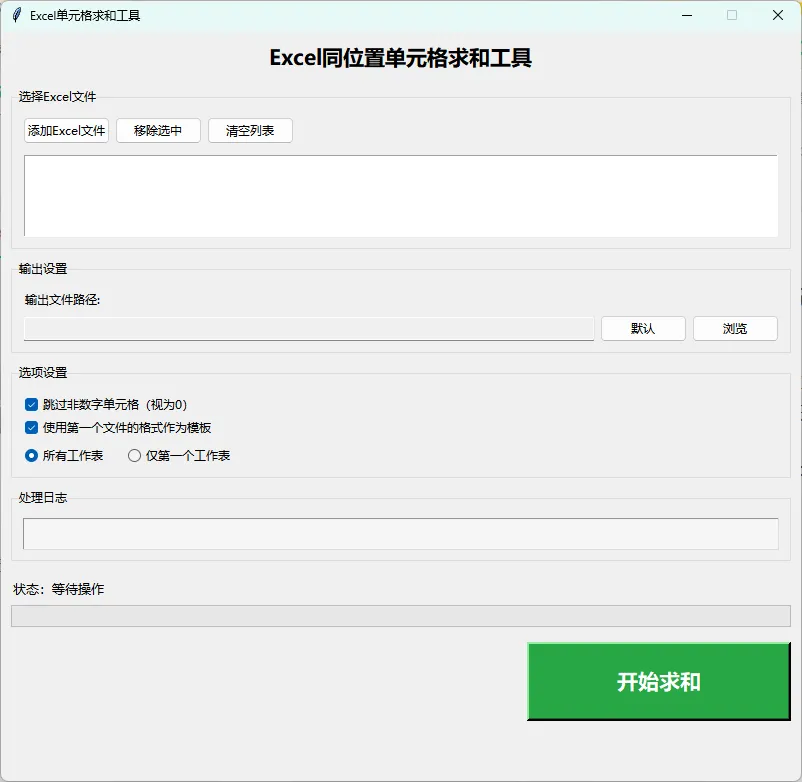802x782 pixels.
Task: Click the 处理日志 group label
Action: (43, 498)
